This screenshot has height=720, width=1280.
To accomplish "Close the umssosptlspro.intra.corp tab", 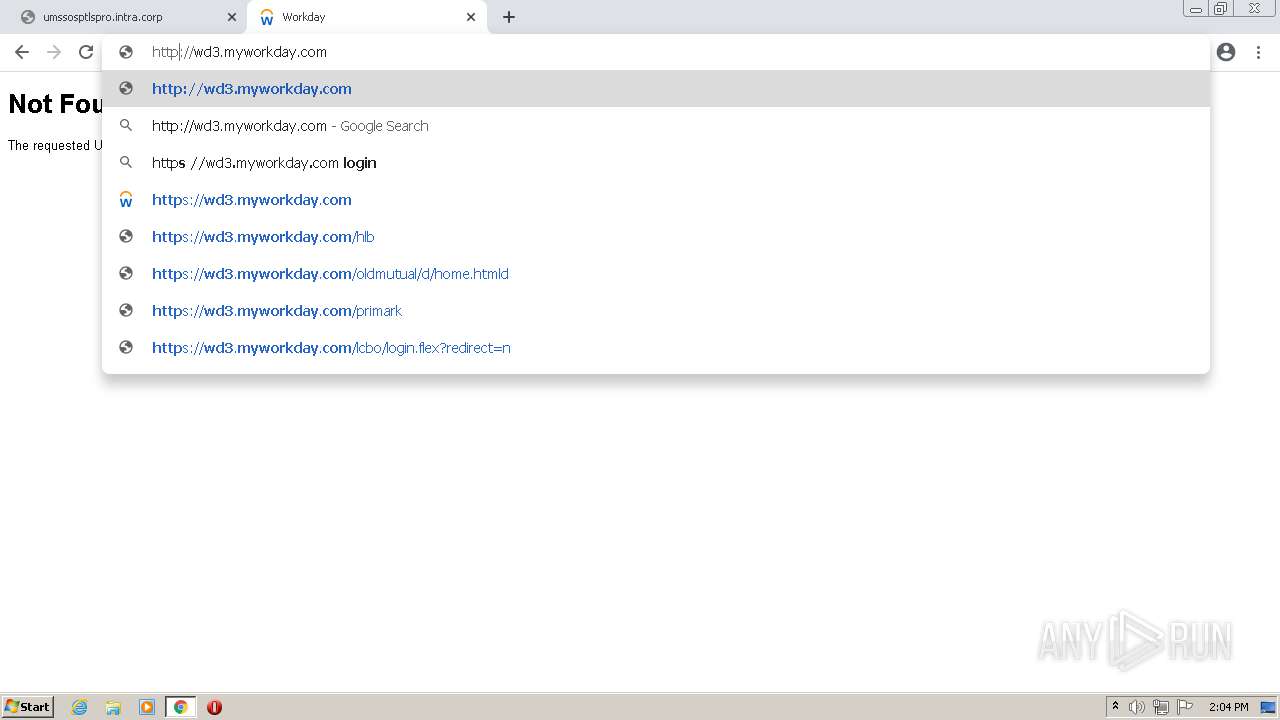I will 232,17.
